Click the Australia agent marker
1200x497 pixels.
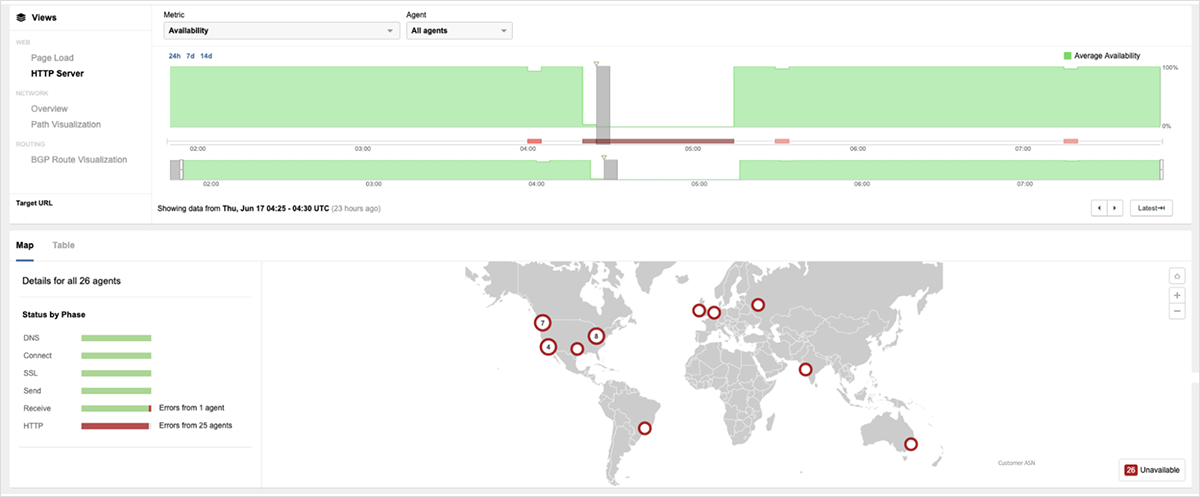[x=910, y=444]
